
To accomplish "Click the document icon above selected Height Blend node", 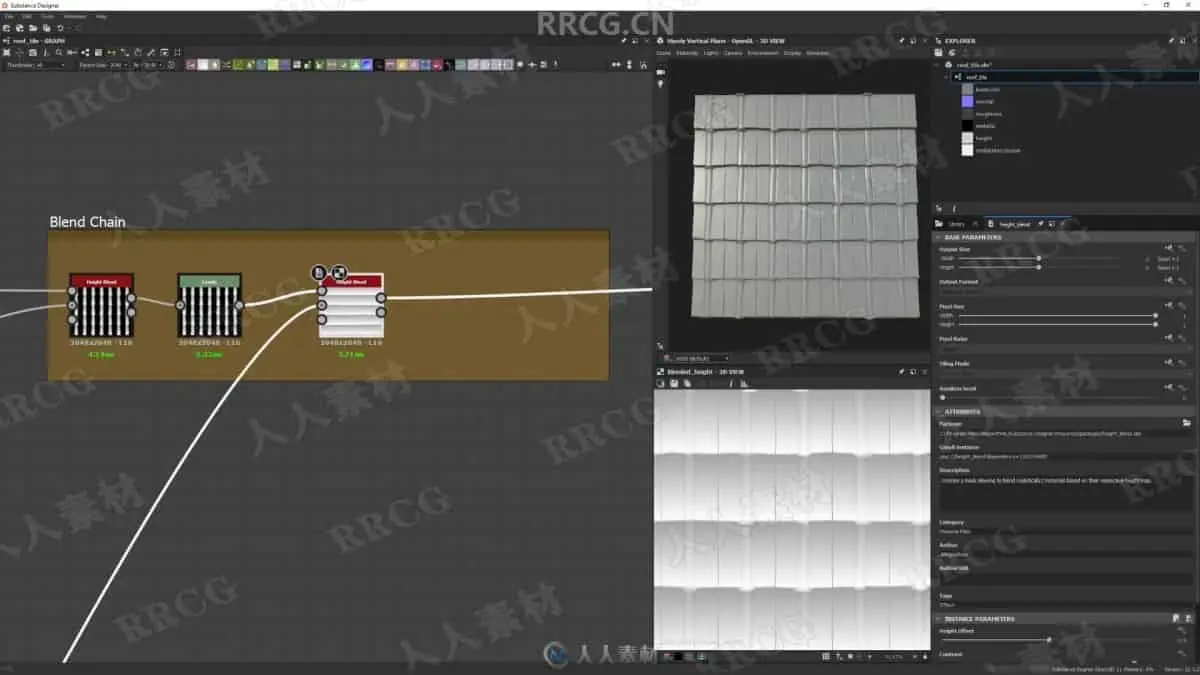I will [x=319, y=272].
